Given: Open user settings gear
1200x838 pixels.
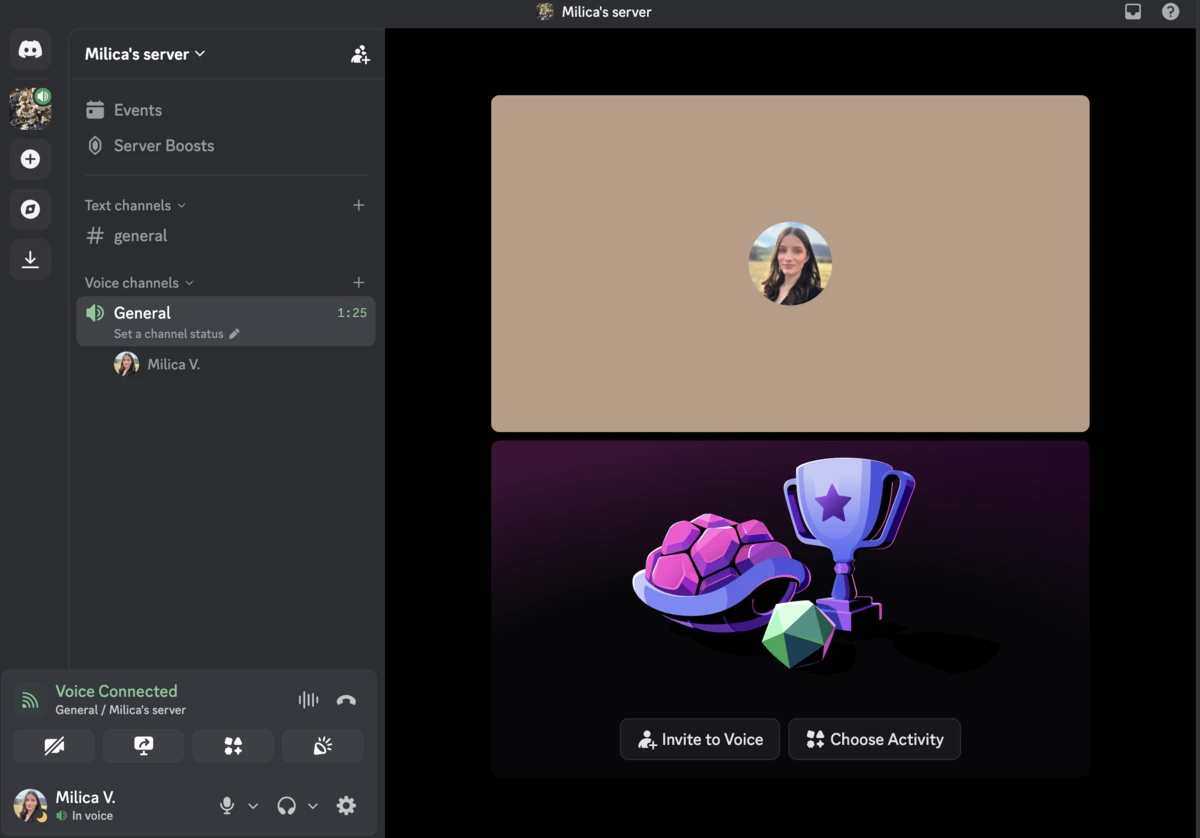Looking at the screenshot, I should coord(346,805).
